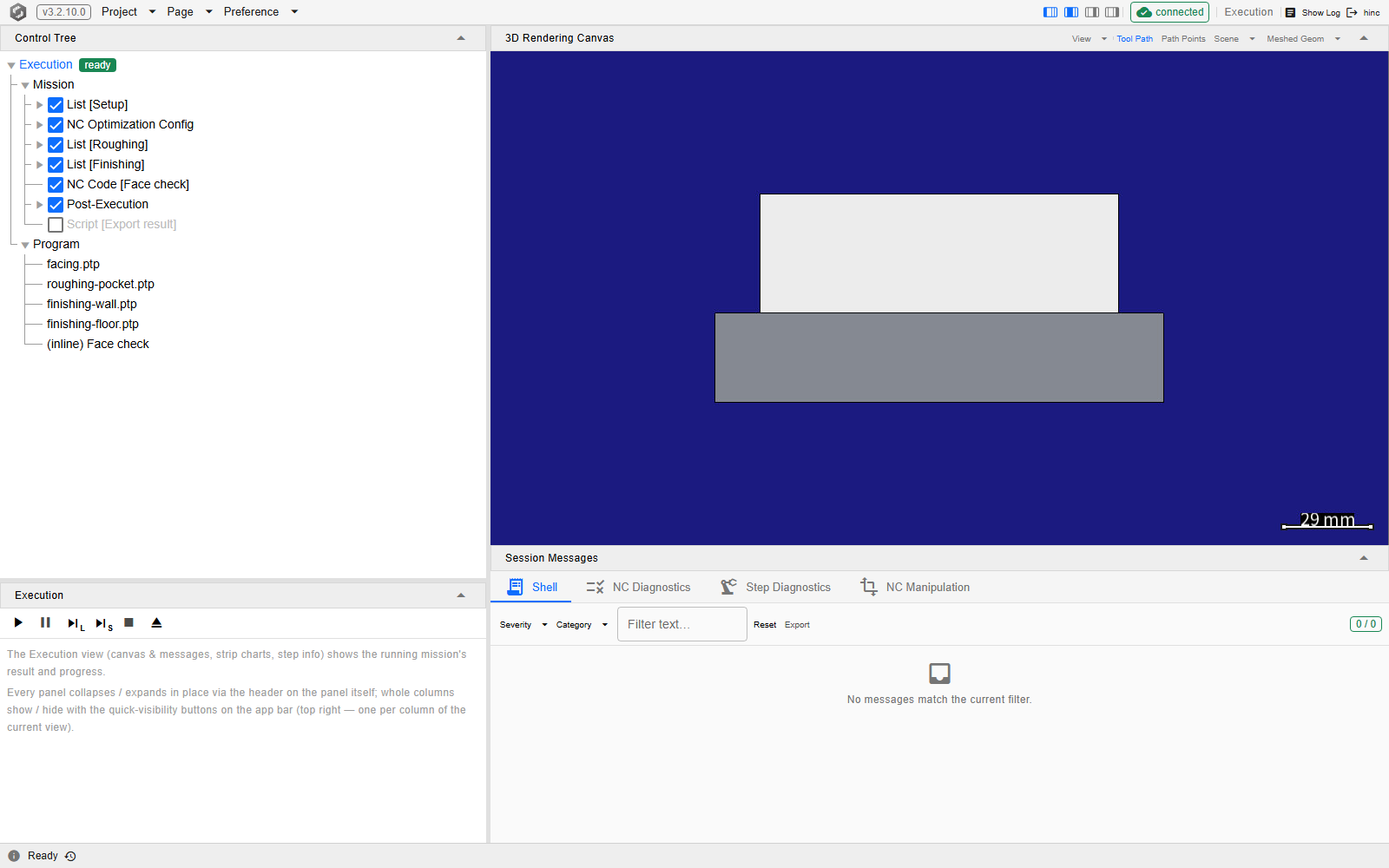Toggle the Post-Execution checkbox
The image size is (1389, 868).
point(56,205)
